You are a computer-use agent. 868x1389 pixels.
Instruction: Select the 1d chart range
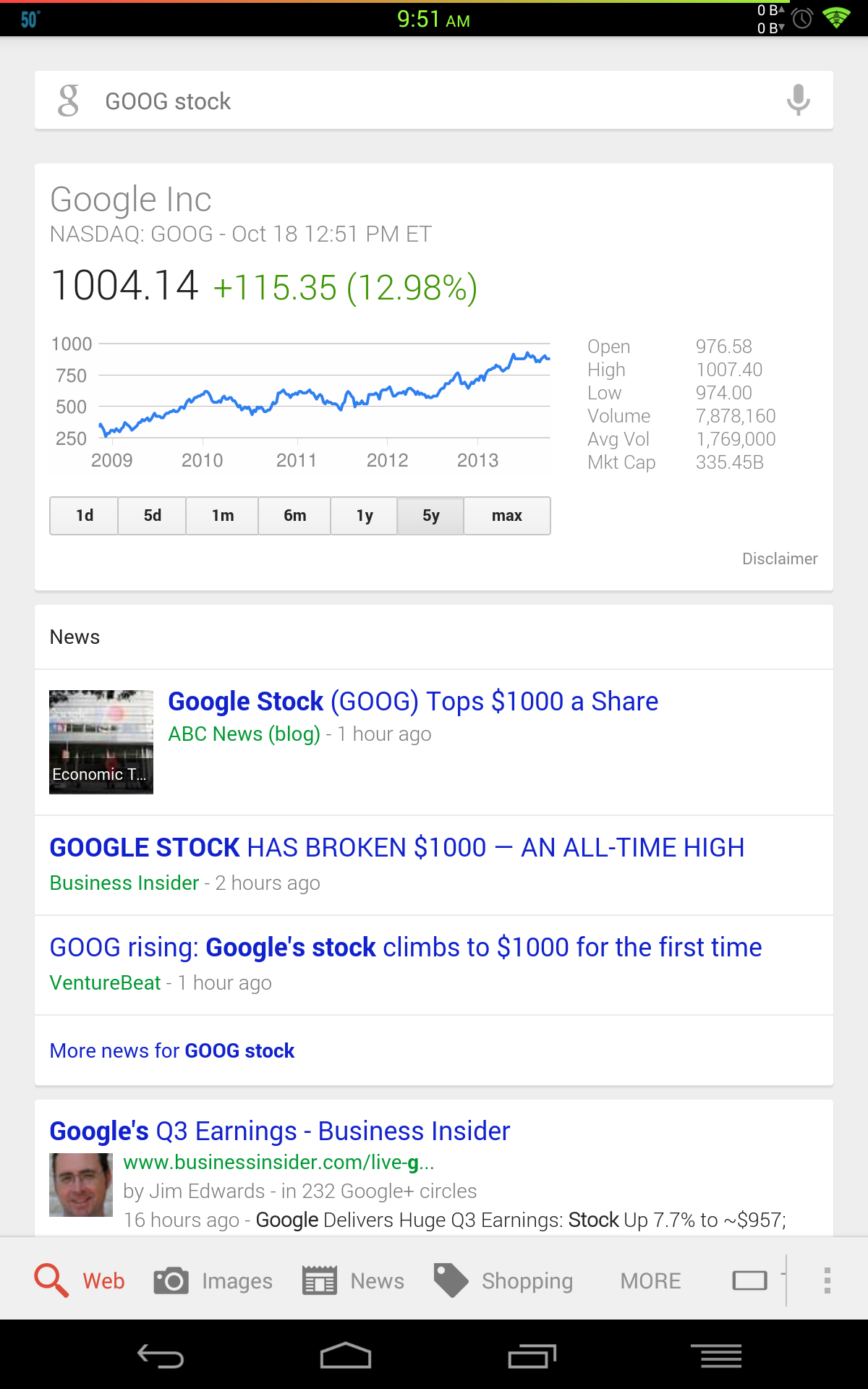click(x=84, y=516)
